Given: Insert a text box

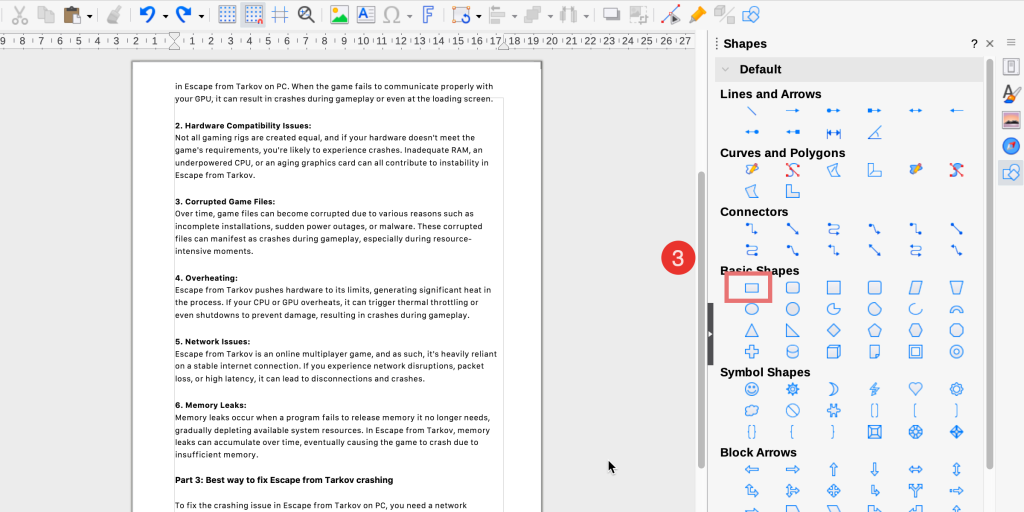Looking at the screenshot, I should click(366, 14).
